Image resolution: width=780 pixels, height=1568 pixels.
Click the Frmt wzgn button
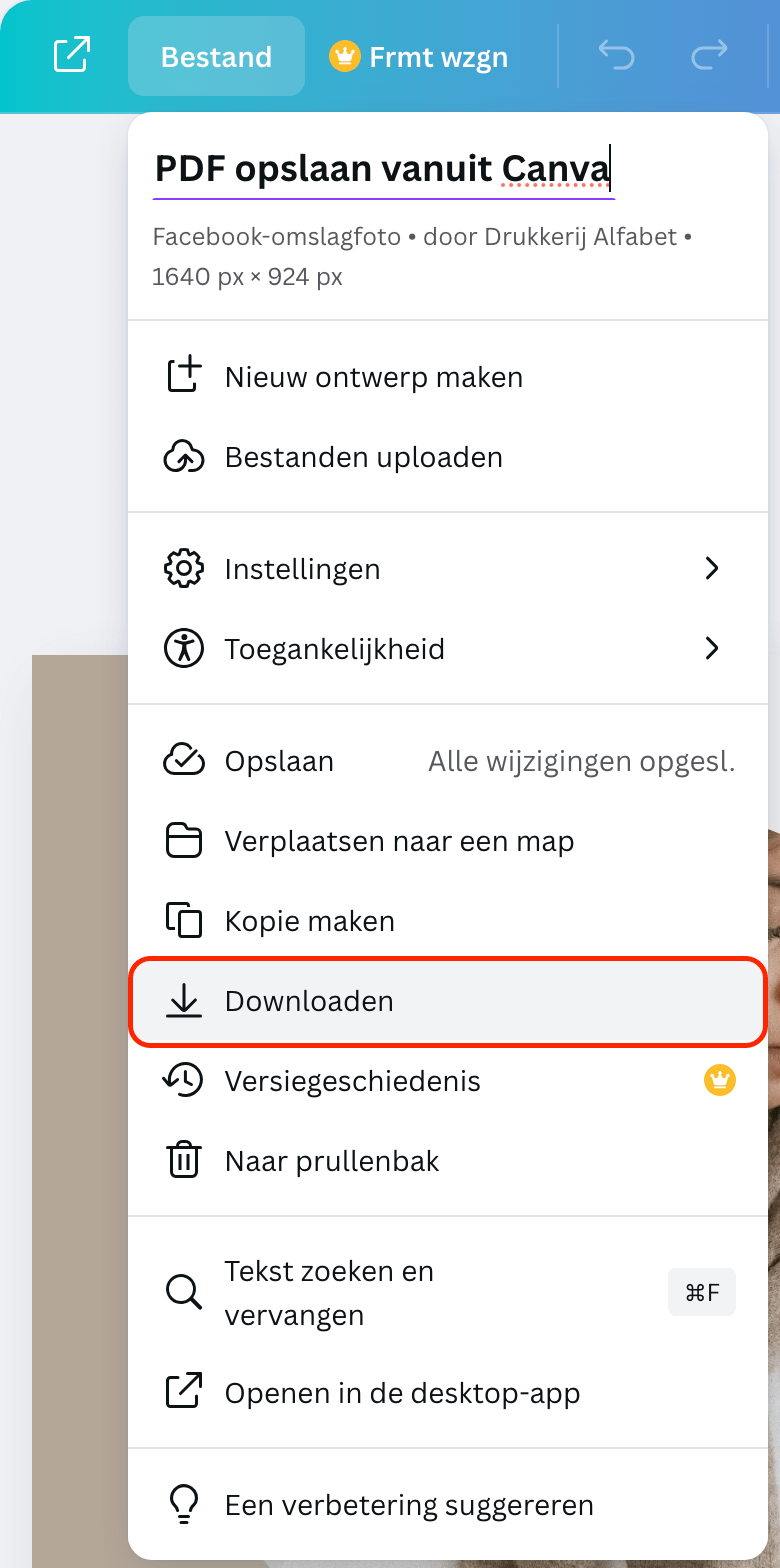(419, 57)
